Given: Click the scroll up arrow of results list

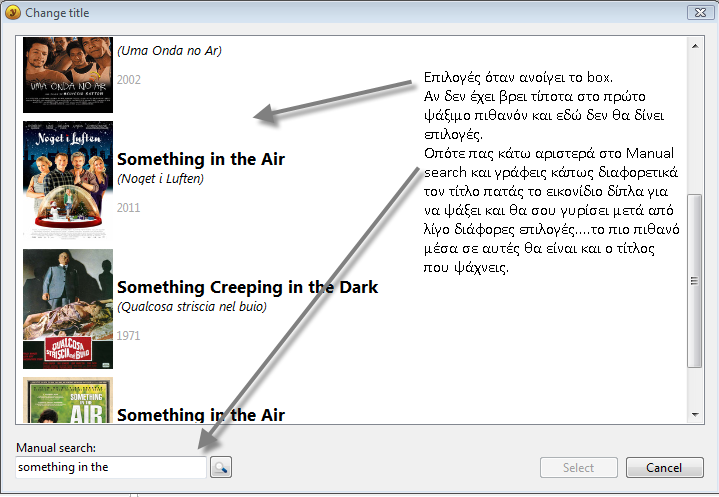Looking at the screenshot, I should [695, 46].
